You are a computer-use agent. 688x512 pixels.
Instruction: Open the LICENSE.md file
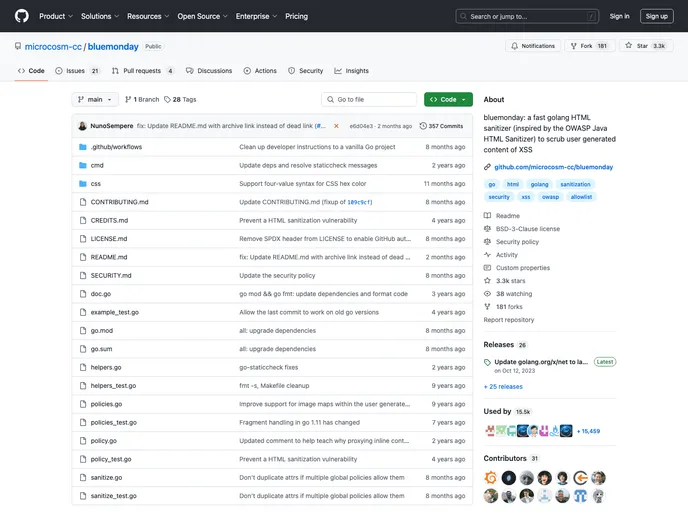(x=109, y=239)
